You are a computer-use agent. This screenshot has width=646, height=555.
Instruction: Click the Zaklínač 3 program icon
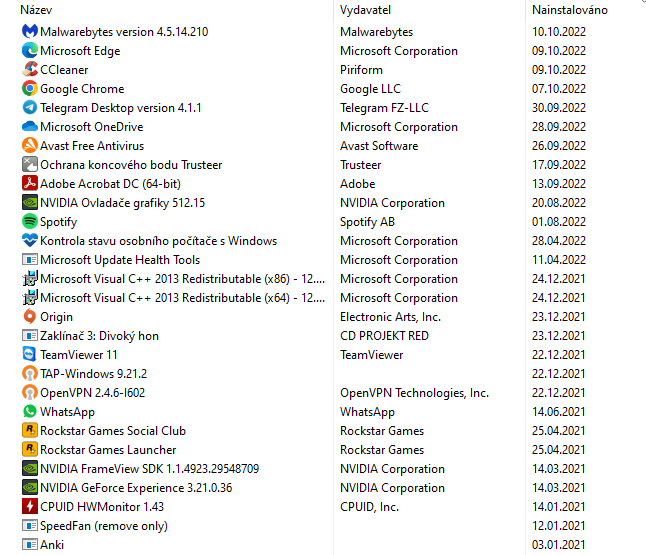click(30, 335)
